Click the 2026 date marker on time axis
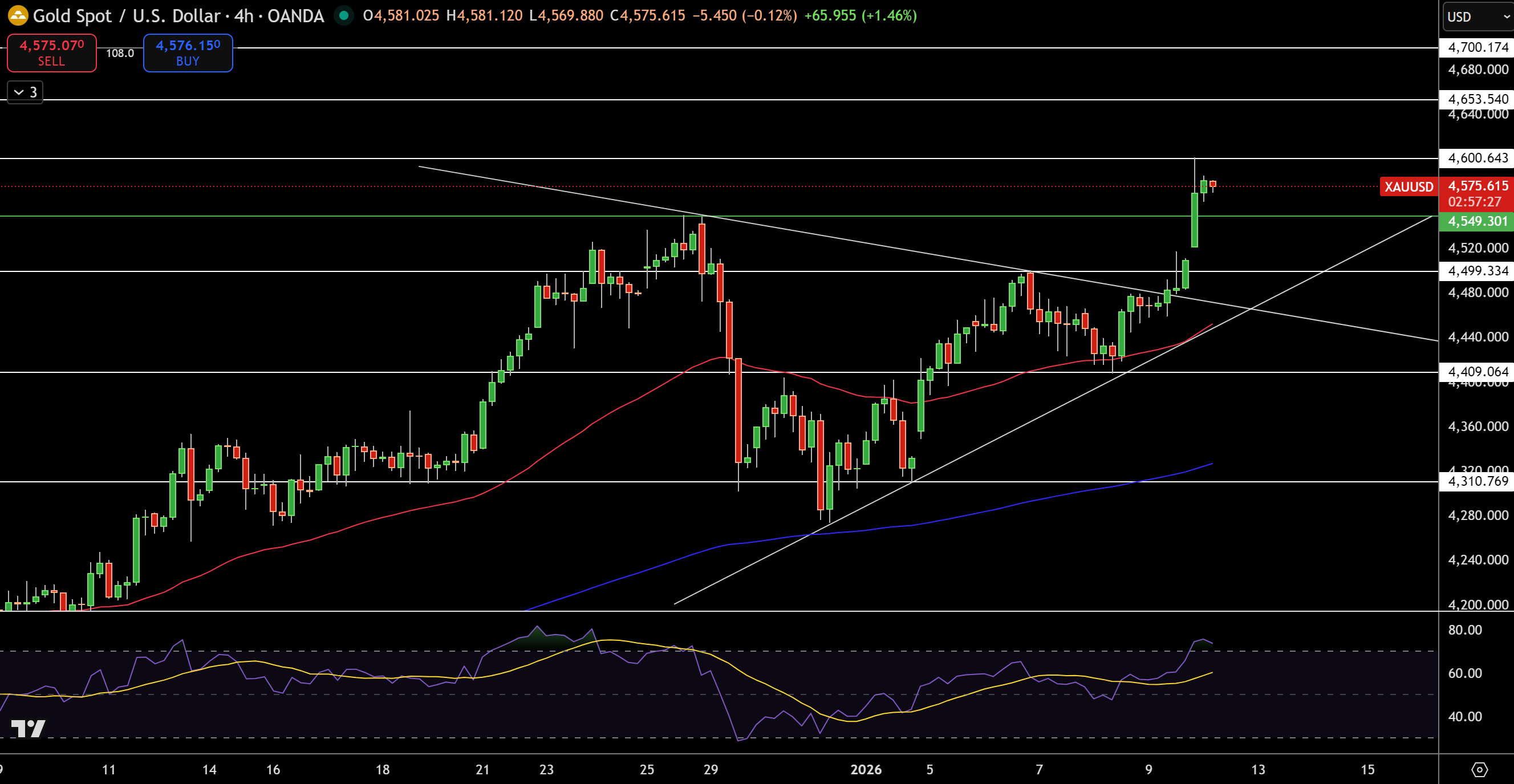This screenshot has width=1514, height=784. coord(866,769)
